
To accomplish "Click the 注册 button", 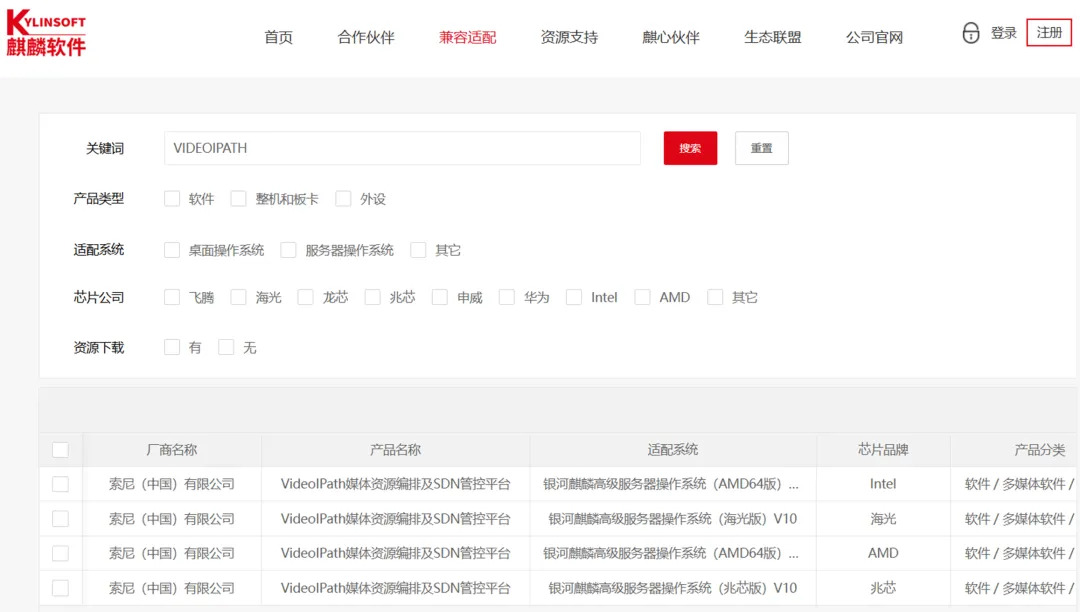I will click(1049, 32).
